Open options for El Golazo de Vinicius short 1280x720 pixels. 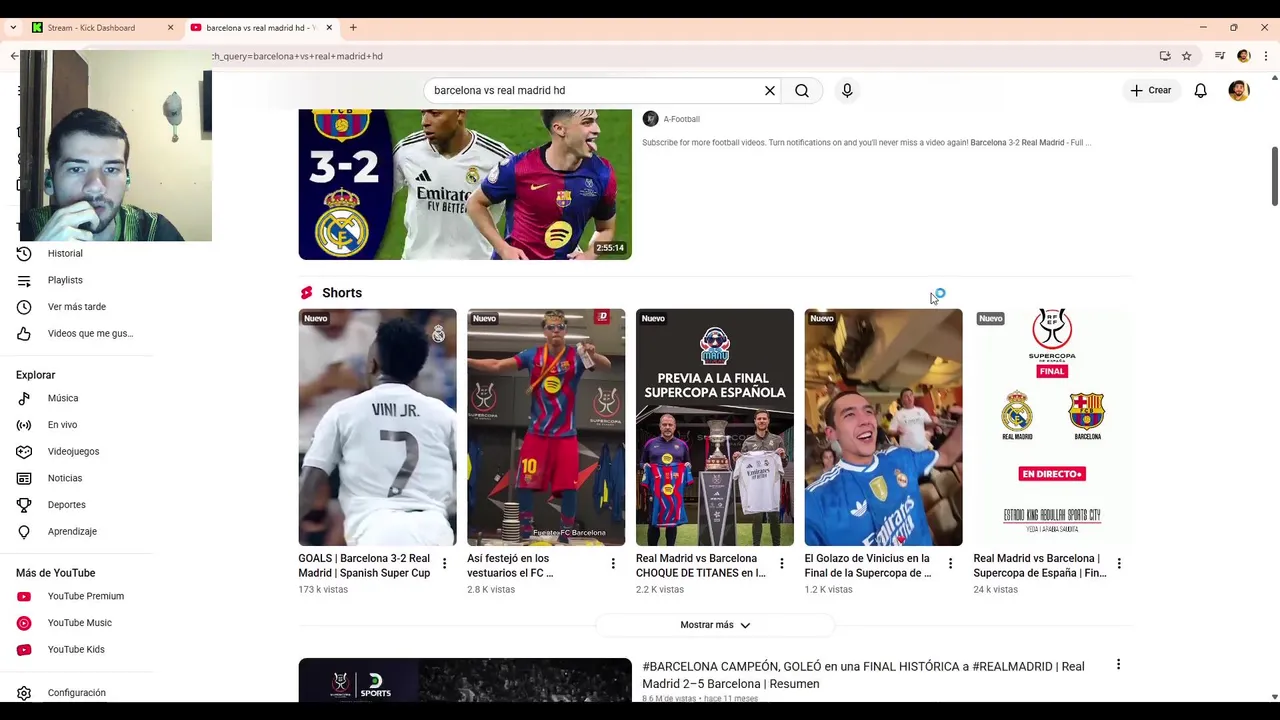(x=950, y=564)
